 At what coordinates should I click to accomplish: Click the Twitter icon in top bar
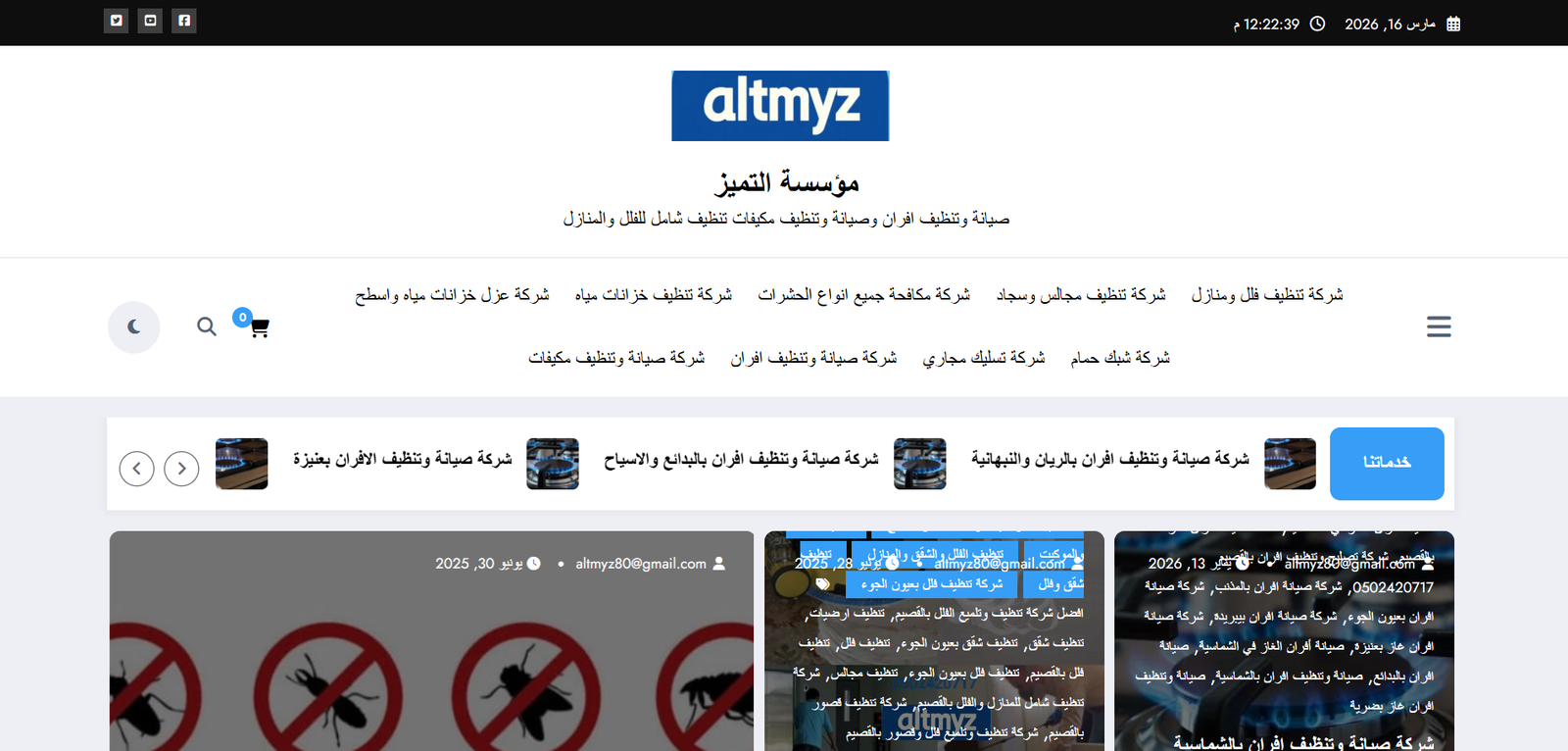tap(117, 21)
